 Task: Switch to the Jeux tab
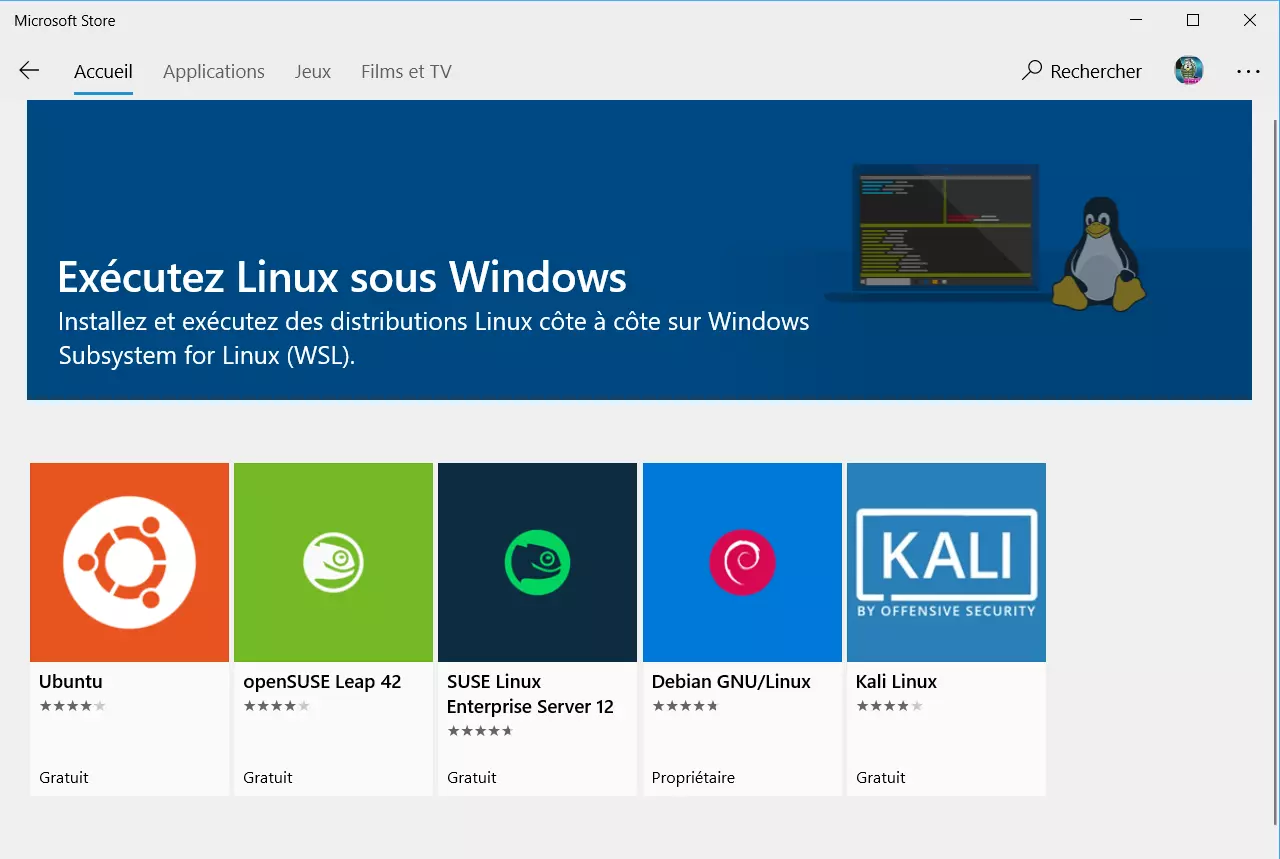click(313, 72)
